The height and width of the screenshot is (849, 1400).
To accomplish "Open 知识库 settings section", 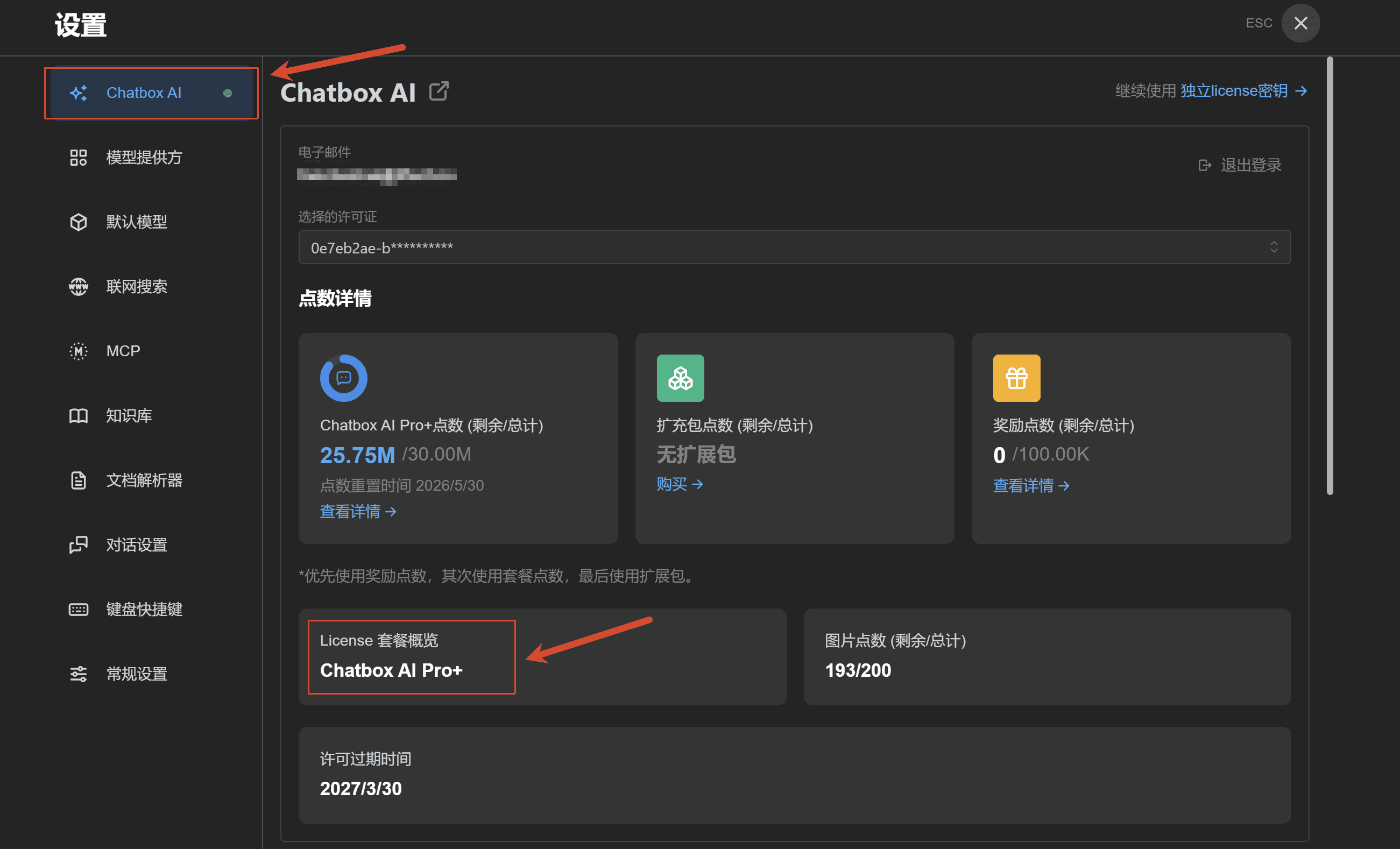I will [152, 416].
